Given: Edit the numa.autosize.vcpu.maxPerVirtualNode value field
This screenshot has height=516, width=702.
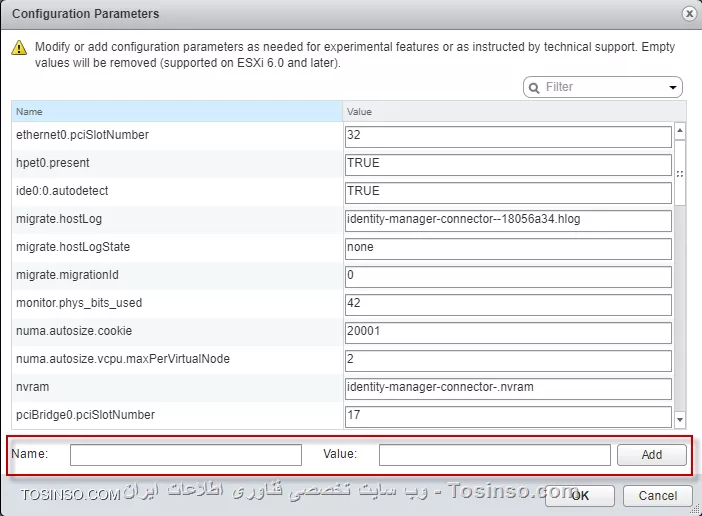Looking at the screenshot, I should point(508,361).
